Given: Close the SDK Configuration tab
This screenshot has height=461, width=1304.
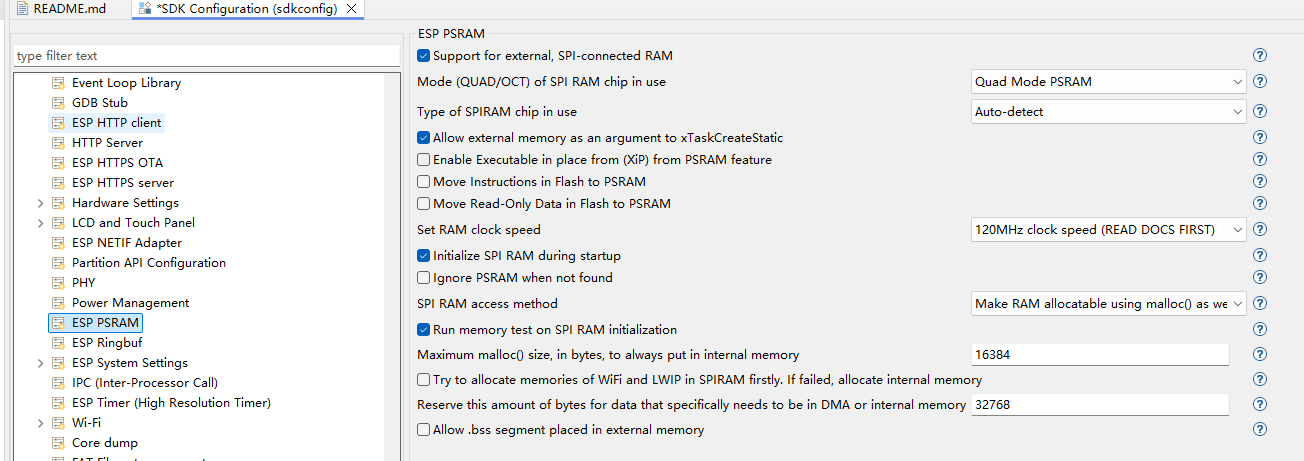Looking at the screenshot, I should pos(351,9).
